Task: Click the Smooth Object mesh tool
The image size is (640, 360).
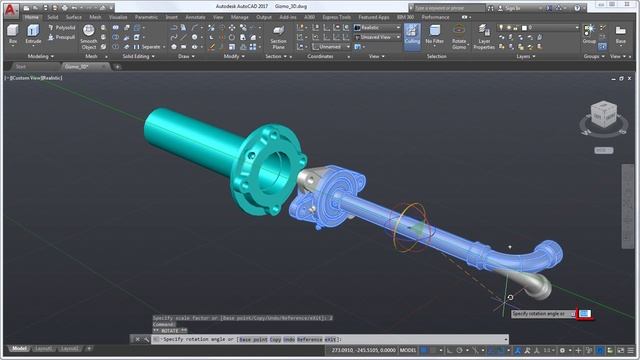Action: [x=89, y=37]
